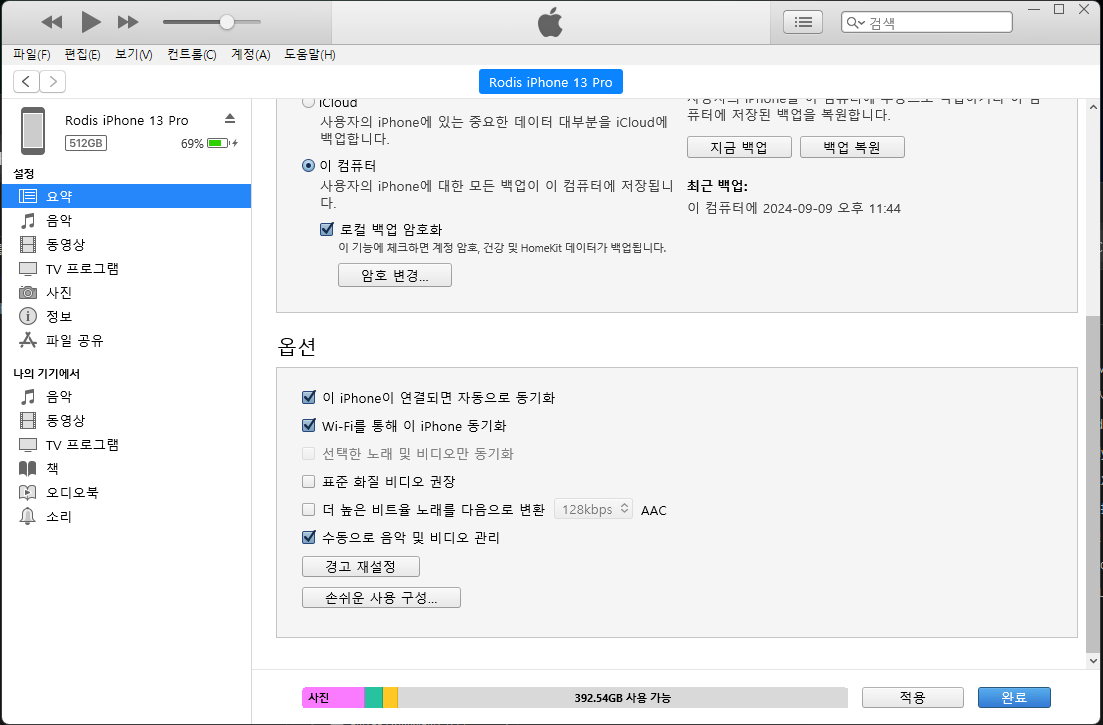Click the 음악 icon under 설정
This screenshot has width=1103, height=725.
(27, 221)
